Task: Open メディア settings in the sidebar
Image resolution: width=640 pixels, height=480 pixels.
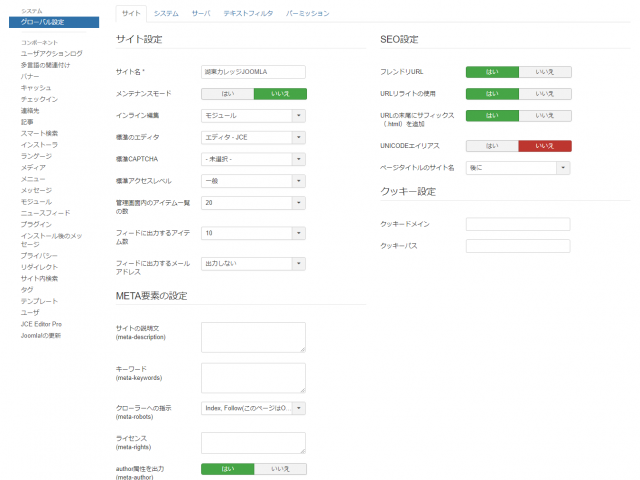Action: pos(33,168)
